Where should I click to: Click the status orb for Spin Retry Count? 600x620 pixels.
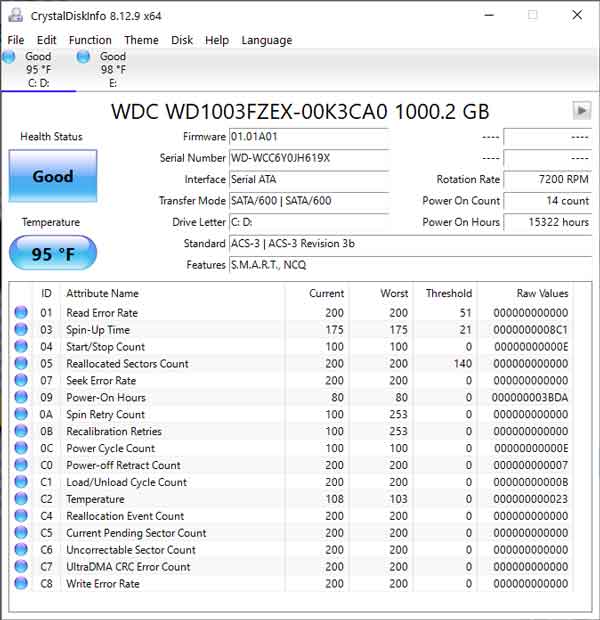pyautogui.click(x=21, y=414)
